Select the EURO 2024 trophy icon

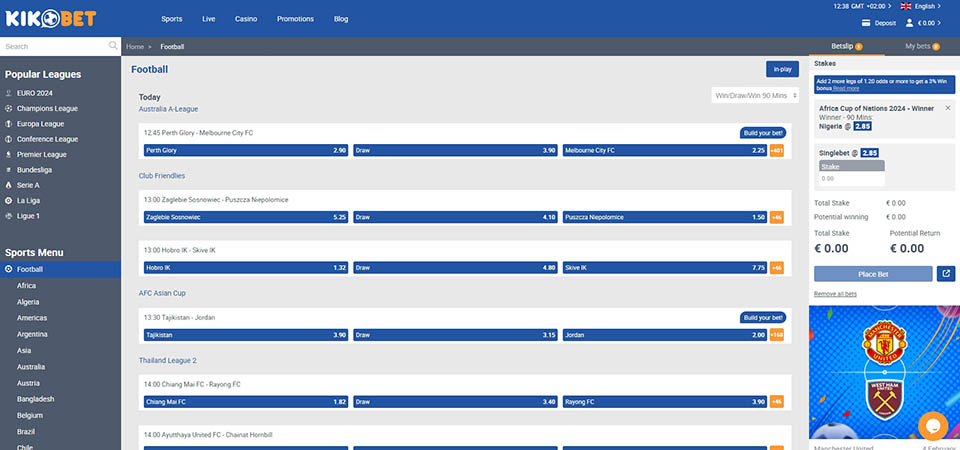[x=9, y=92]
